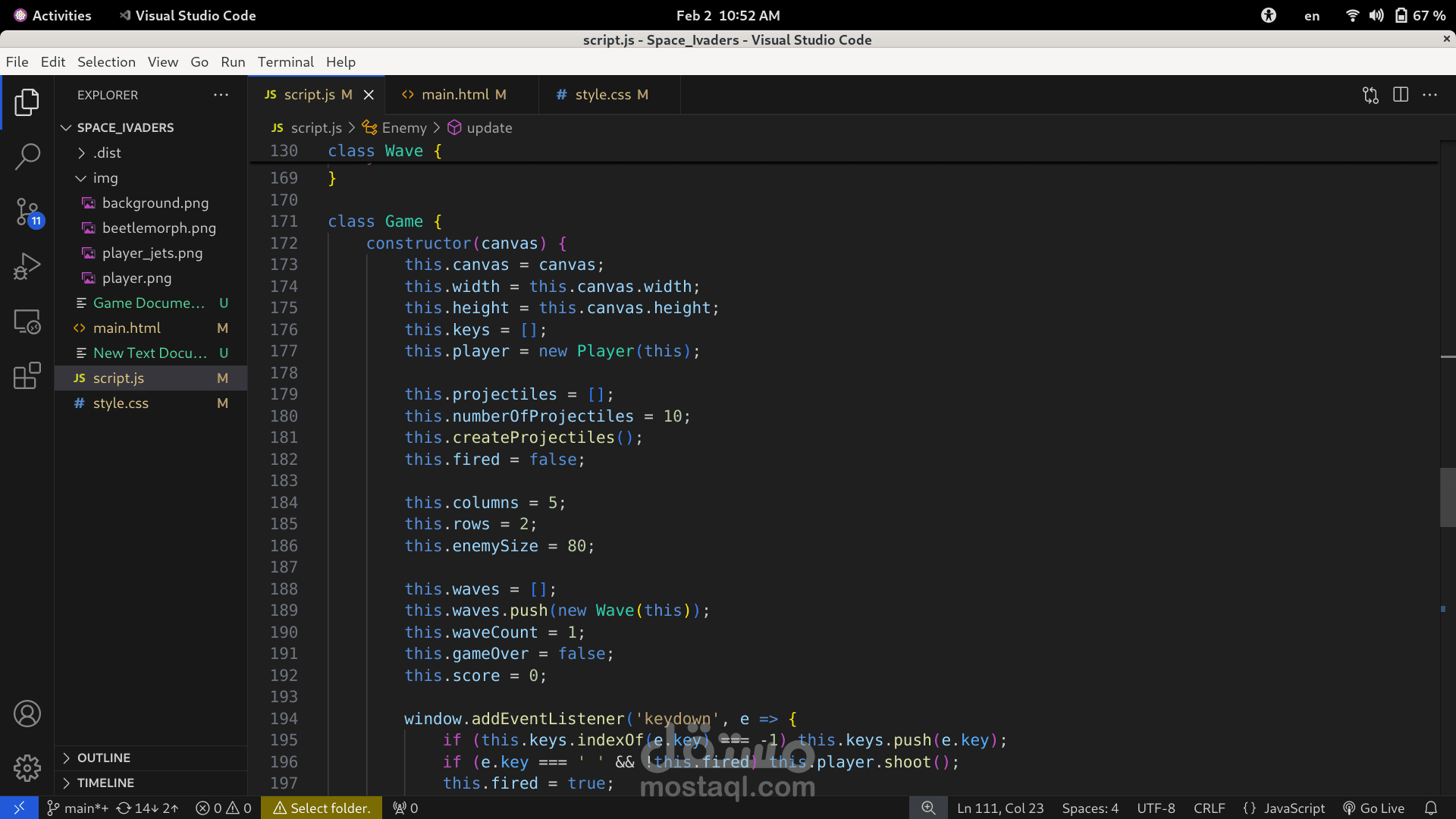1456x819 pixels.
Task: Open Source Control view with 11 badge
Action: coord(27,212)
